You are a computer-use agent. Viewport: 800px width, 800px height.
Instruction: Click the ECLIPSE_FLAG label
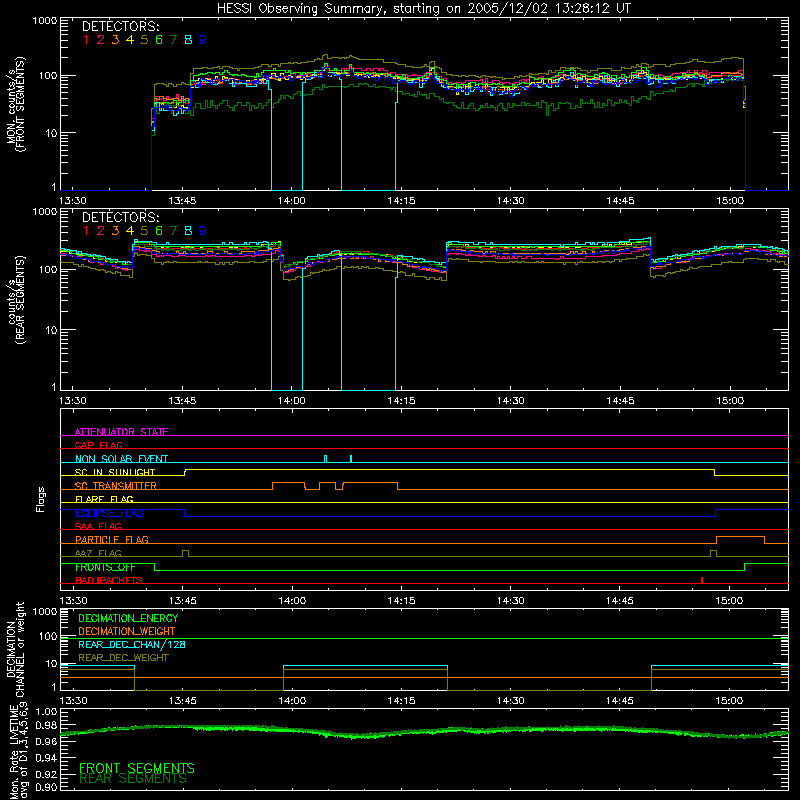pyautogui.click(x=109, y=513)
